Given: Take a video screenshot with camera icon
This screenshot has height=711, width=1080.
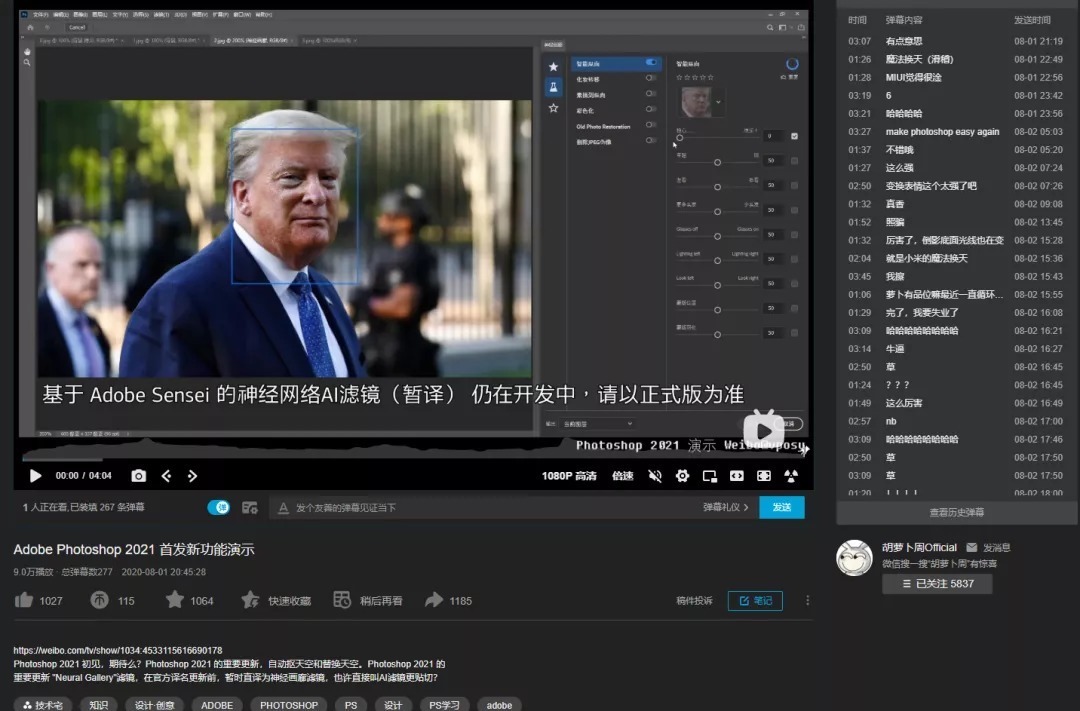Looking at the screenshot, I should click(139, 476).
